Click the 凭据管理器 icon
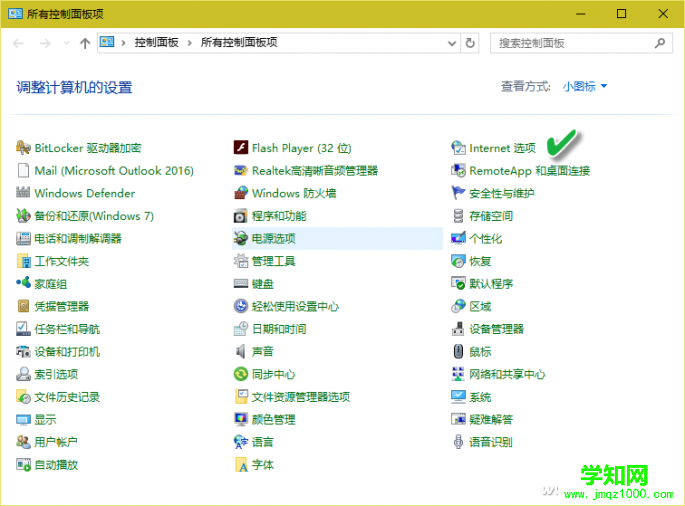685x506 pixels. (x=23, y=306)
